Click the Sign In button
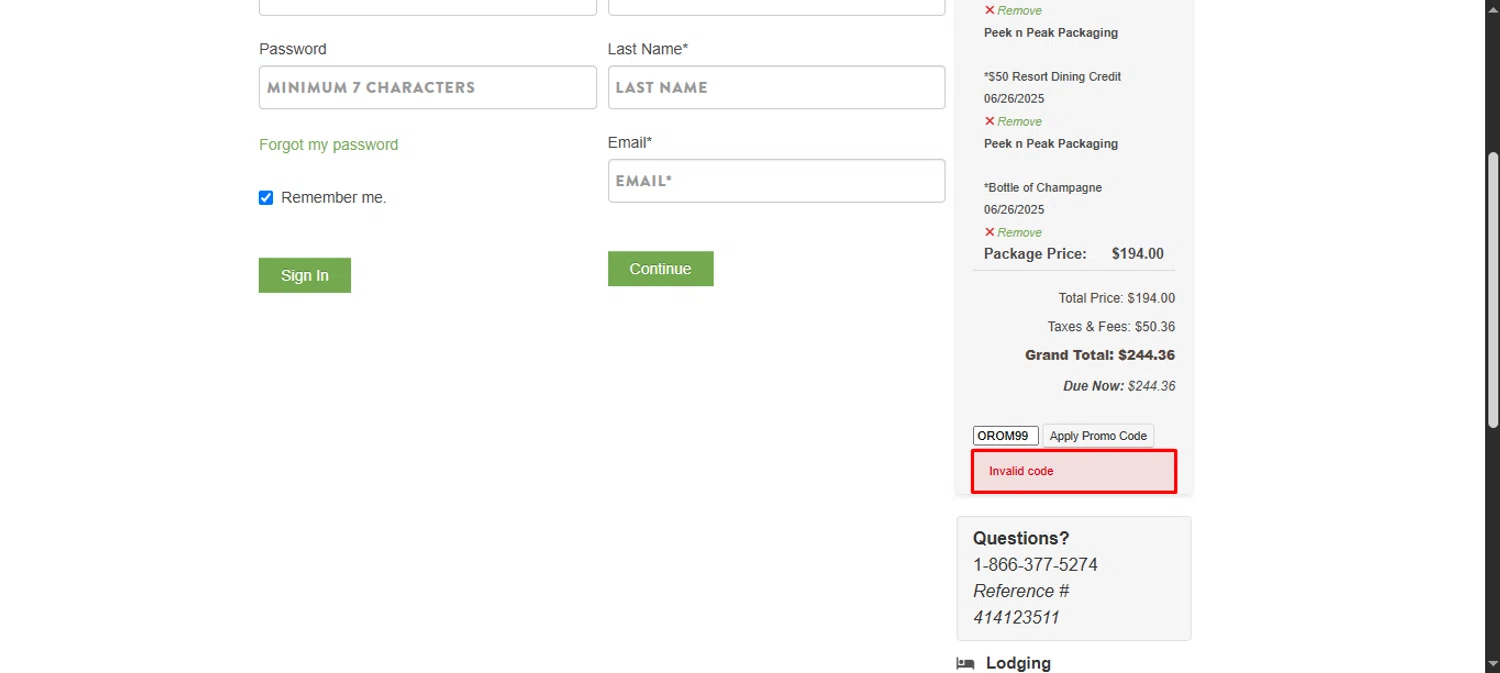This screenshot has width=1500, height=673. tap(305, 275)
